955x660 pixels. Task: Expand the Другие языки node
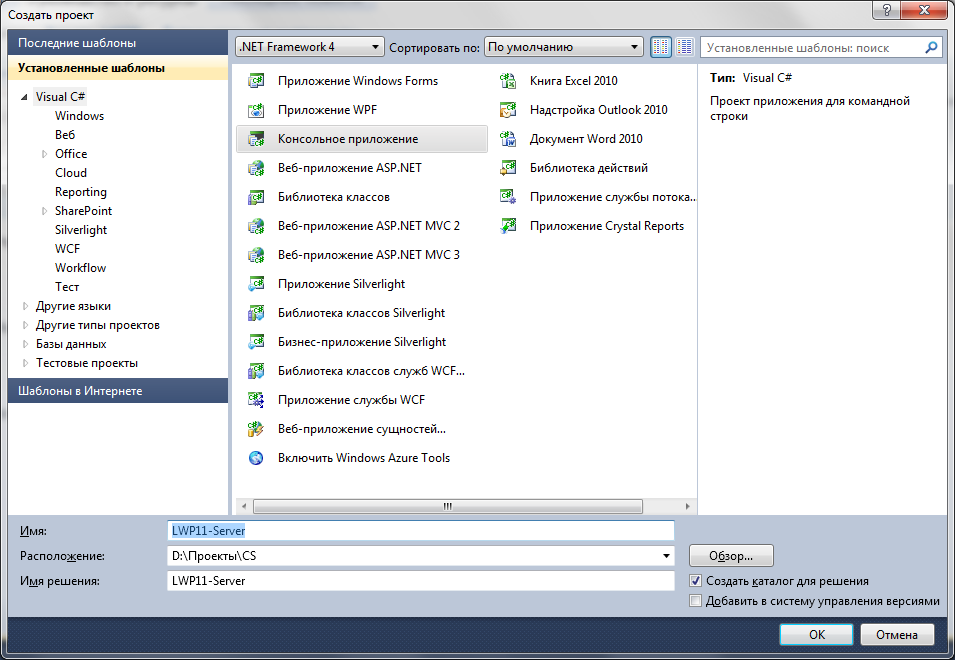[x=25, y=306]
